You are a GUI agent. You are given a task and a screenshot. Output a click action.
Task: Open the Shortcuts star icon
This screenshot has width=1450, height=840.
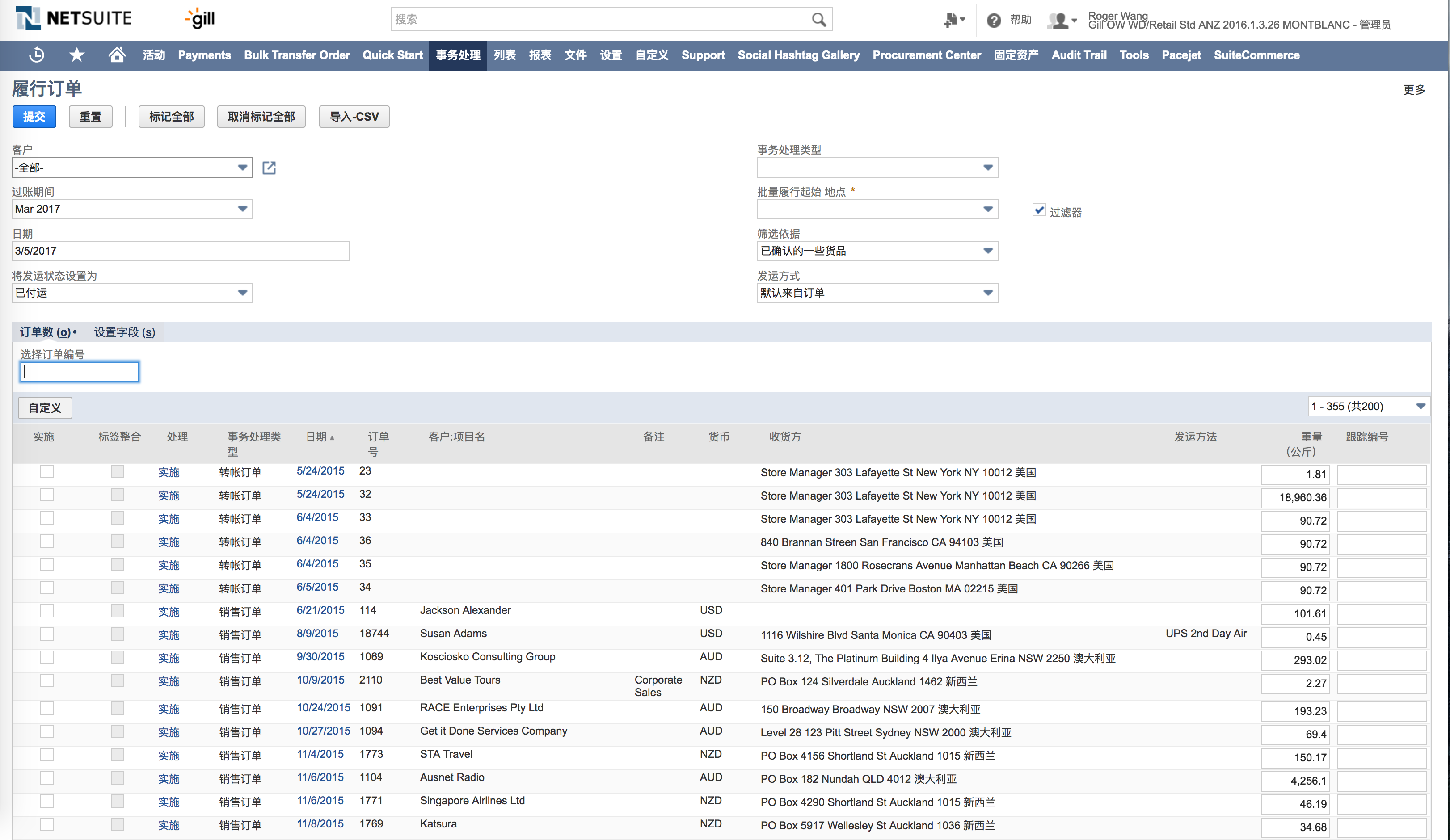pyautogui.click(x=76, y=55)
